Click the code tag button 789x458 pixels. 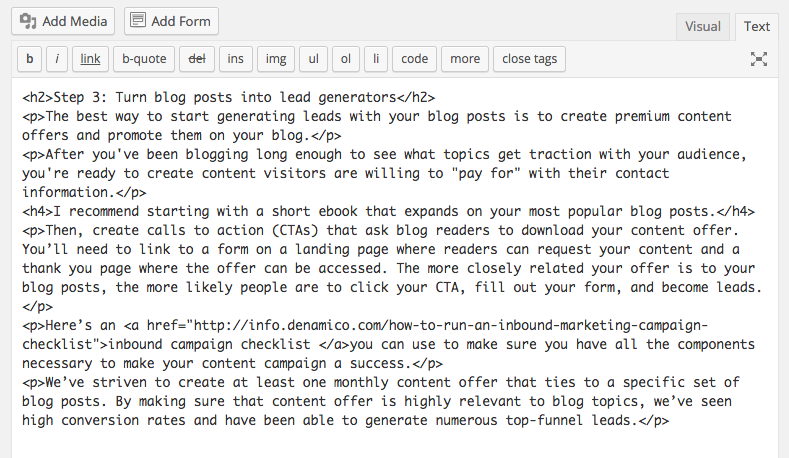coord(415,59)
